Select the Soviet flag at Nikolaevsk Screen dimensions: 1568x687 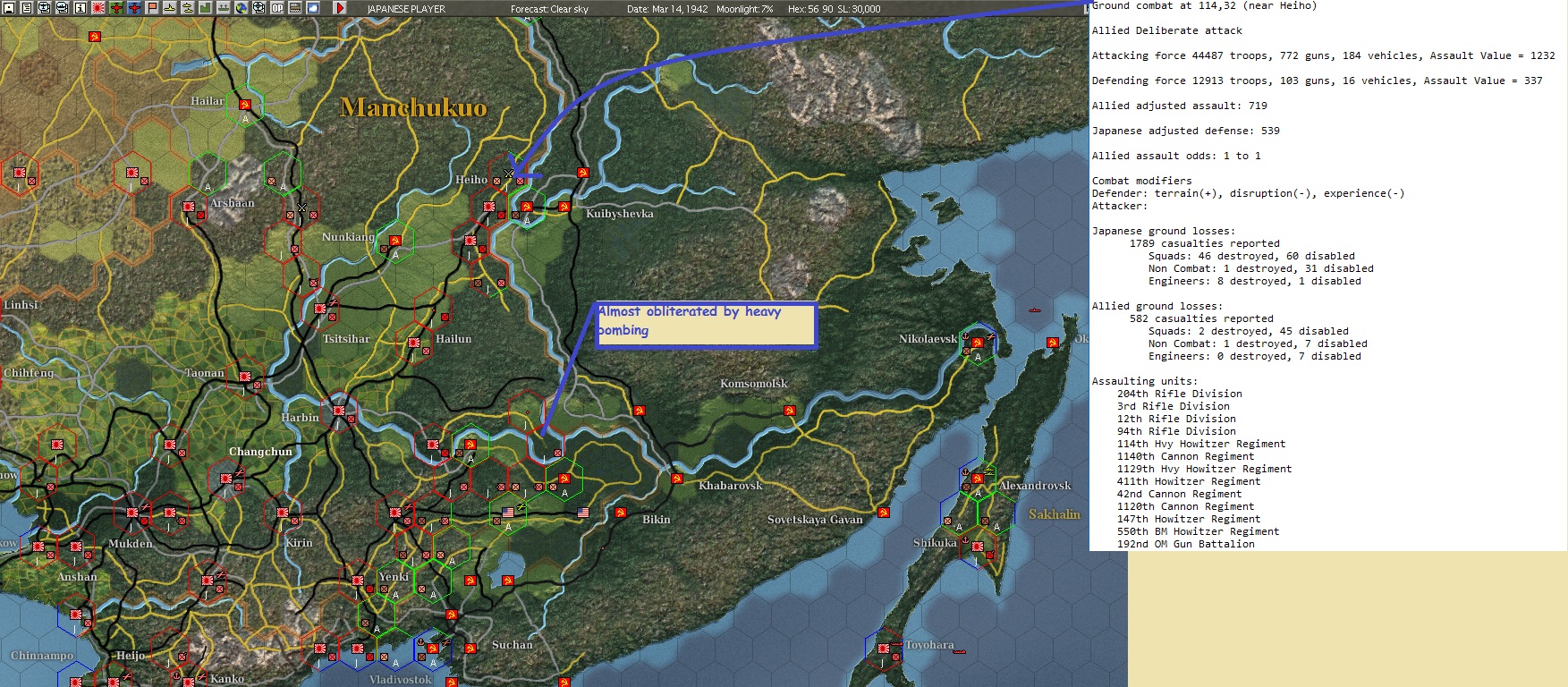point(978,343)
